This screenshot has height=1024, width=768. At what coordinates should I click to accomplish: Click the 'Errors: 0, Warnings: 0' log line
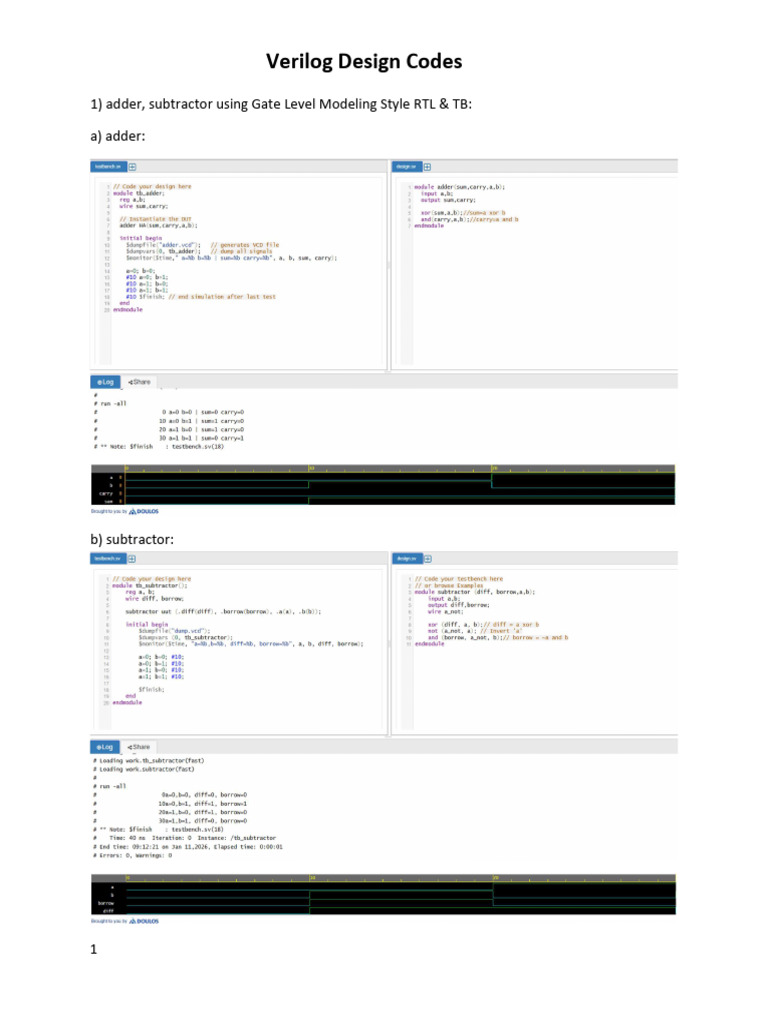tap(135, 856)
